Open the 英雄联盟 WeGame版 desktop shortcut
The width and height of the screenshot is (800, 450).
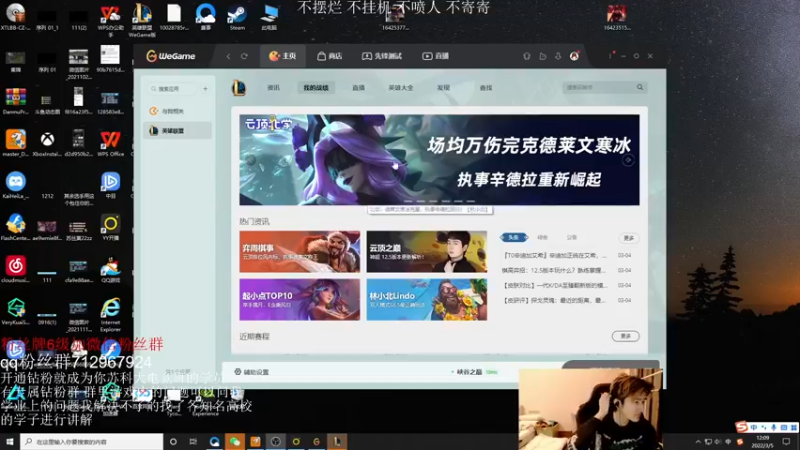142,19
